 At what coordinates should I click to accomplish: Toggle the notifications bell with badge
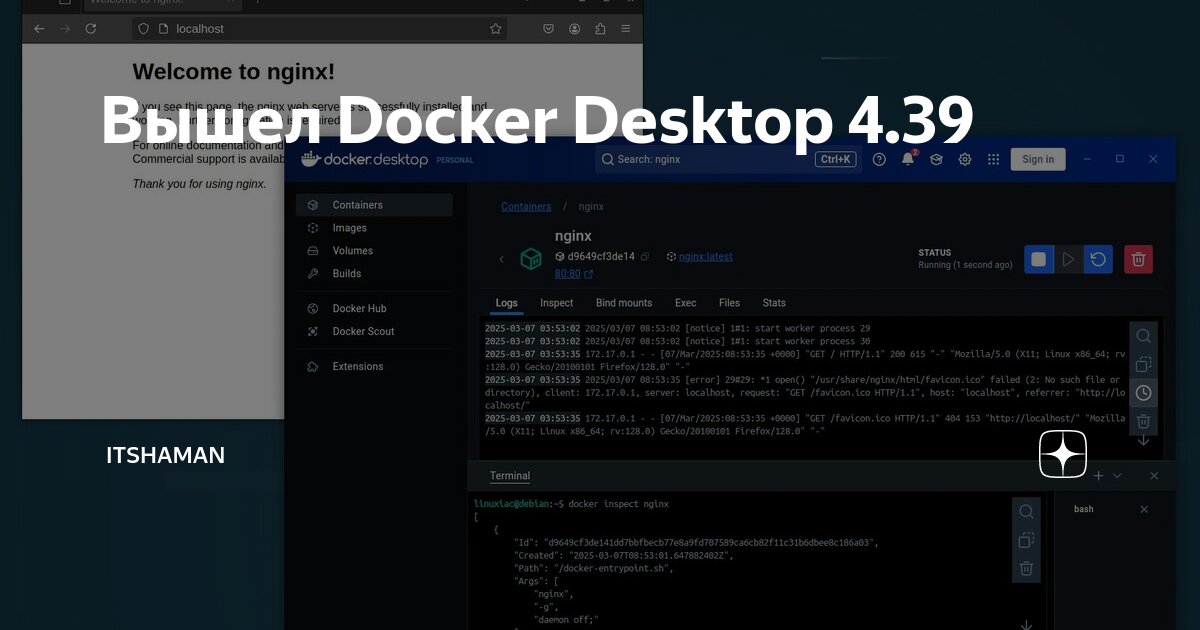[x=905, y=159]
